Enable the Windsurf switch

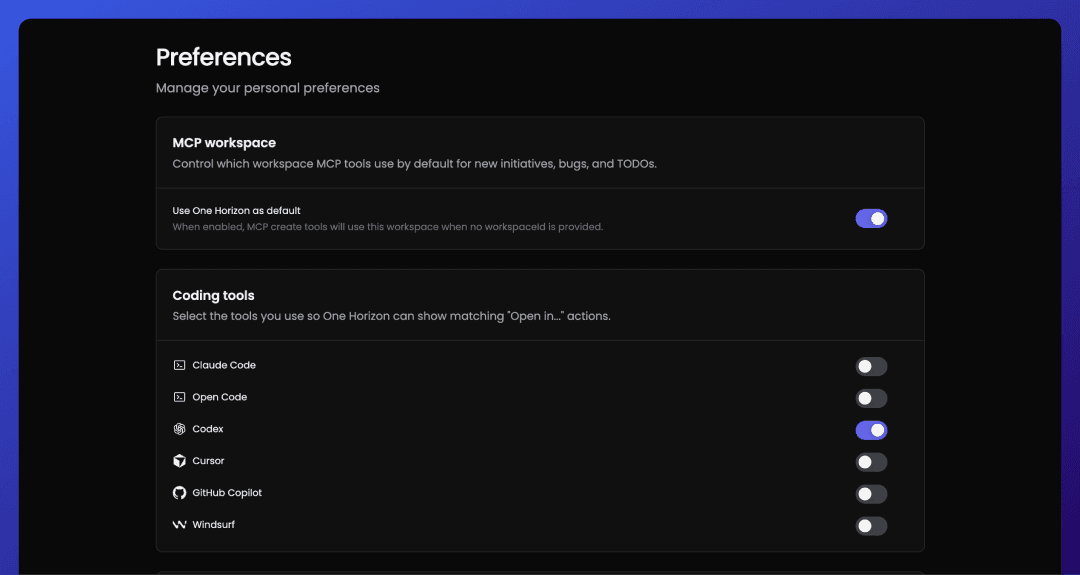tap(871, 526)
